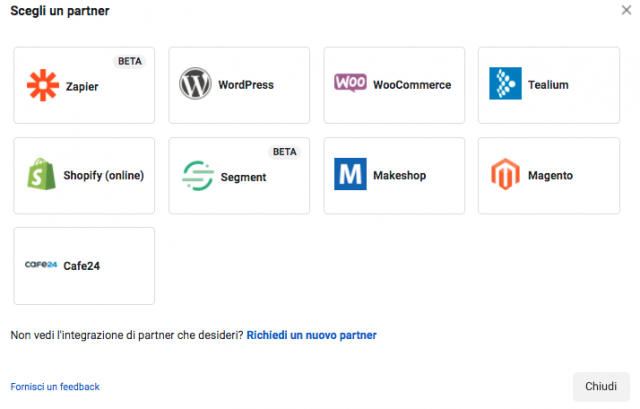Click the blue Tealium logo
640x409 pixels.
click(x=505, y=84)
